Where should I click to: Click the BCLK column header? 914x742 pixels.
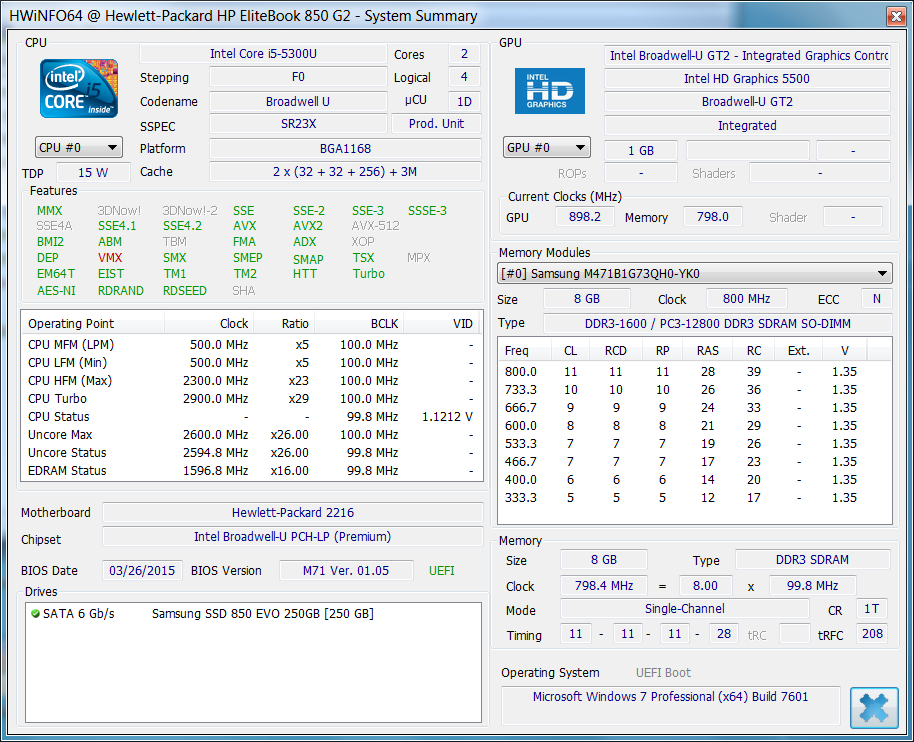(359, 323)
